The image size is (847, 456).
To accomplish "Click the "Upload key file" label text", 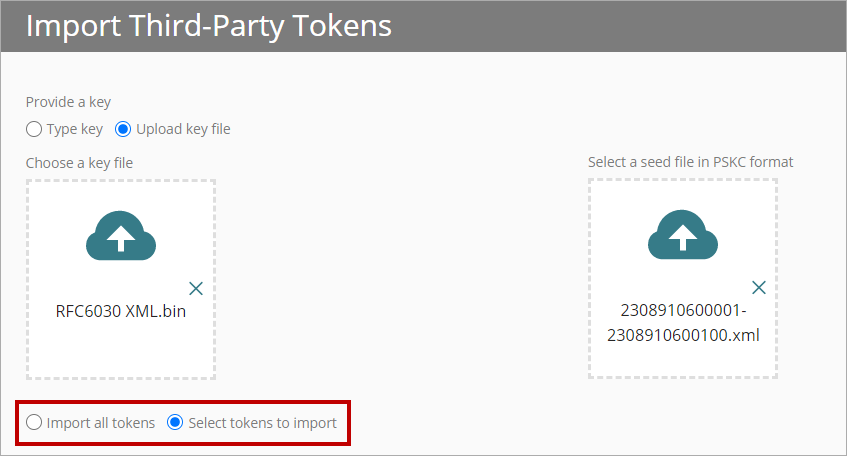I will 184,129.
